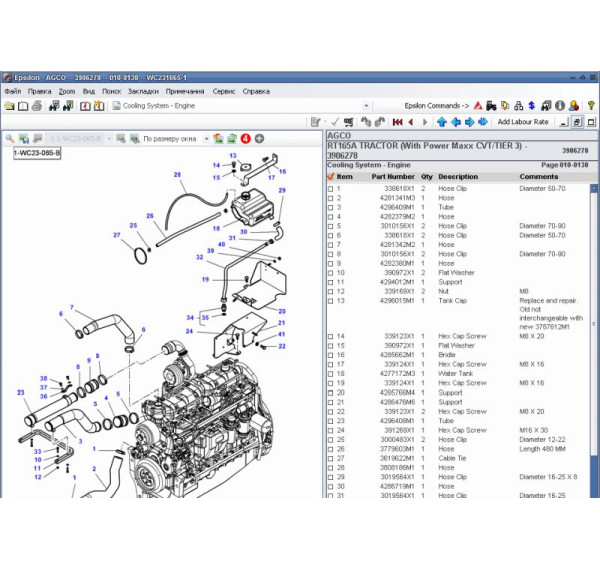Viewport: 600px width, 570px height.
Task: Select checkbox for item 18 Water Tank
Action: 331,374
